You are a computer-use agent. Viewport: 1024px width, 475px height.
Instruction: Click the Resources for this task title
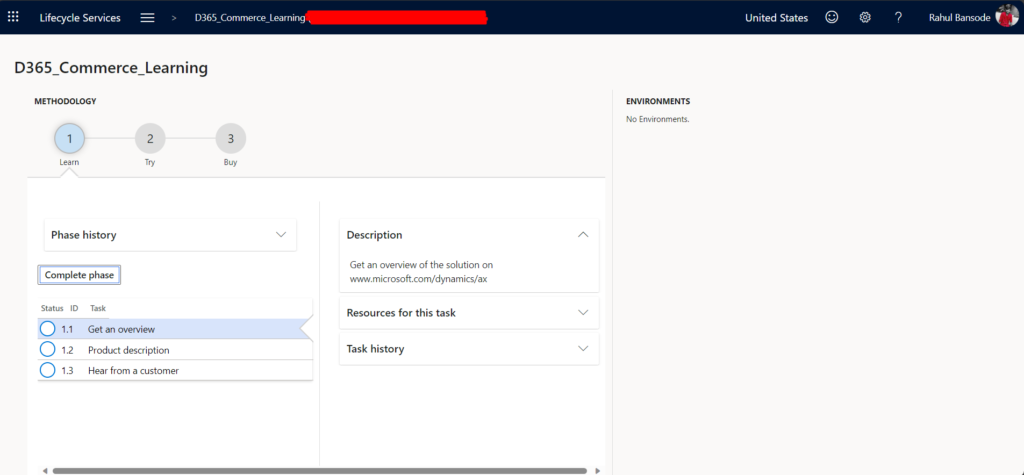(401, 312)
